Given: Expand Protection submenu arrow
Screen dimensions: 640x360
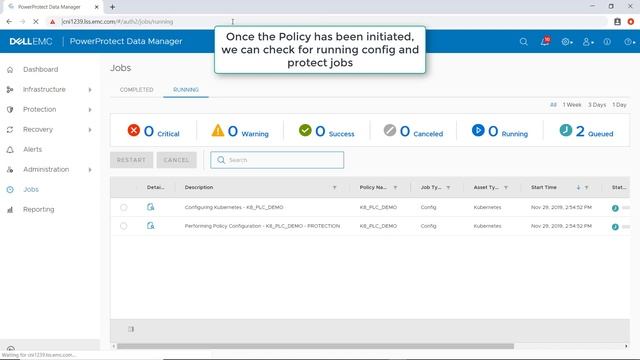Looking at the screenshot, I should point(90,110).
